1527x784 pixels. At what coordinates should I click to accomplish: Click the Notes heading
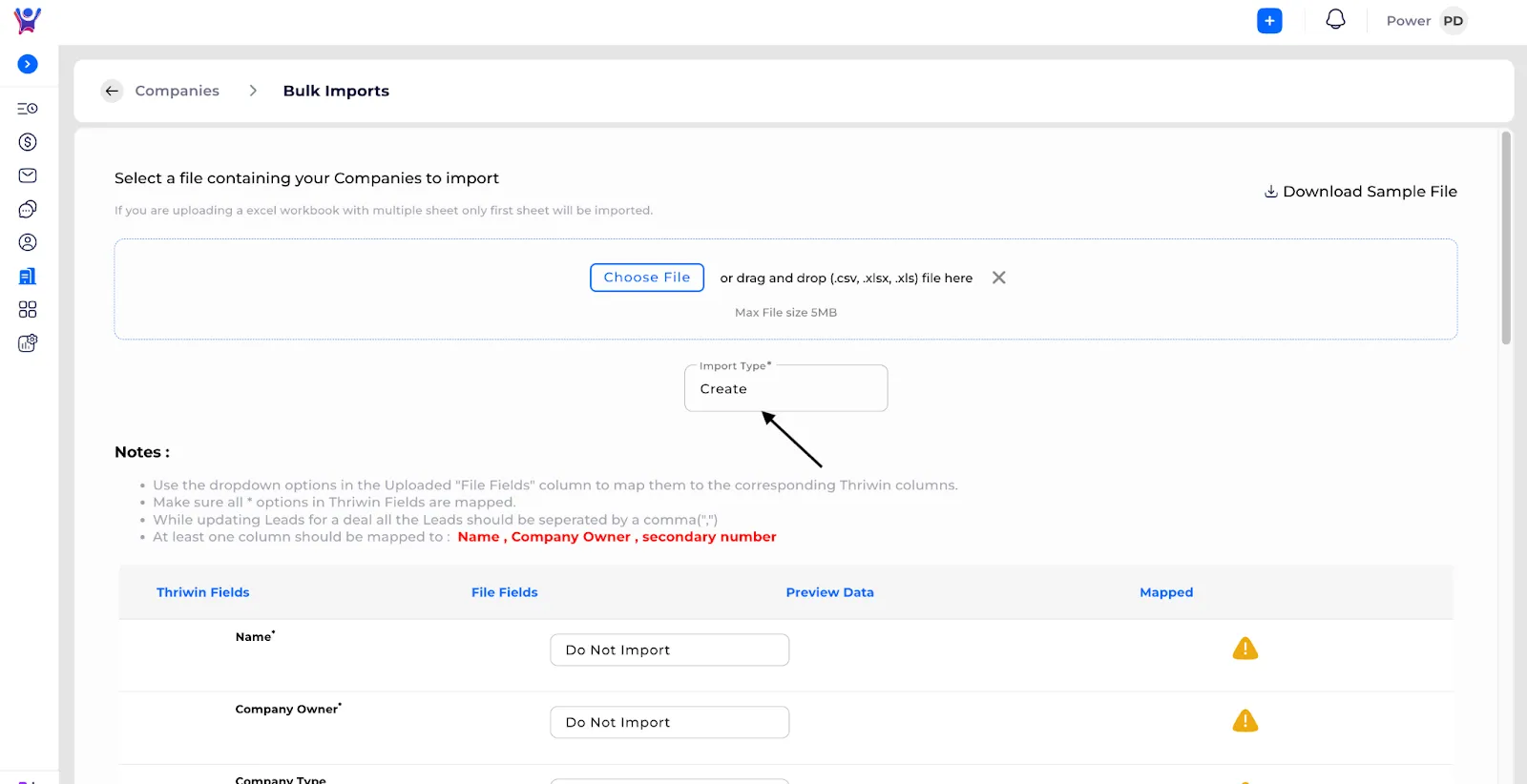tap(142, 452)
